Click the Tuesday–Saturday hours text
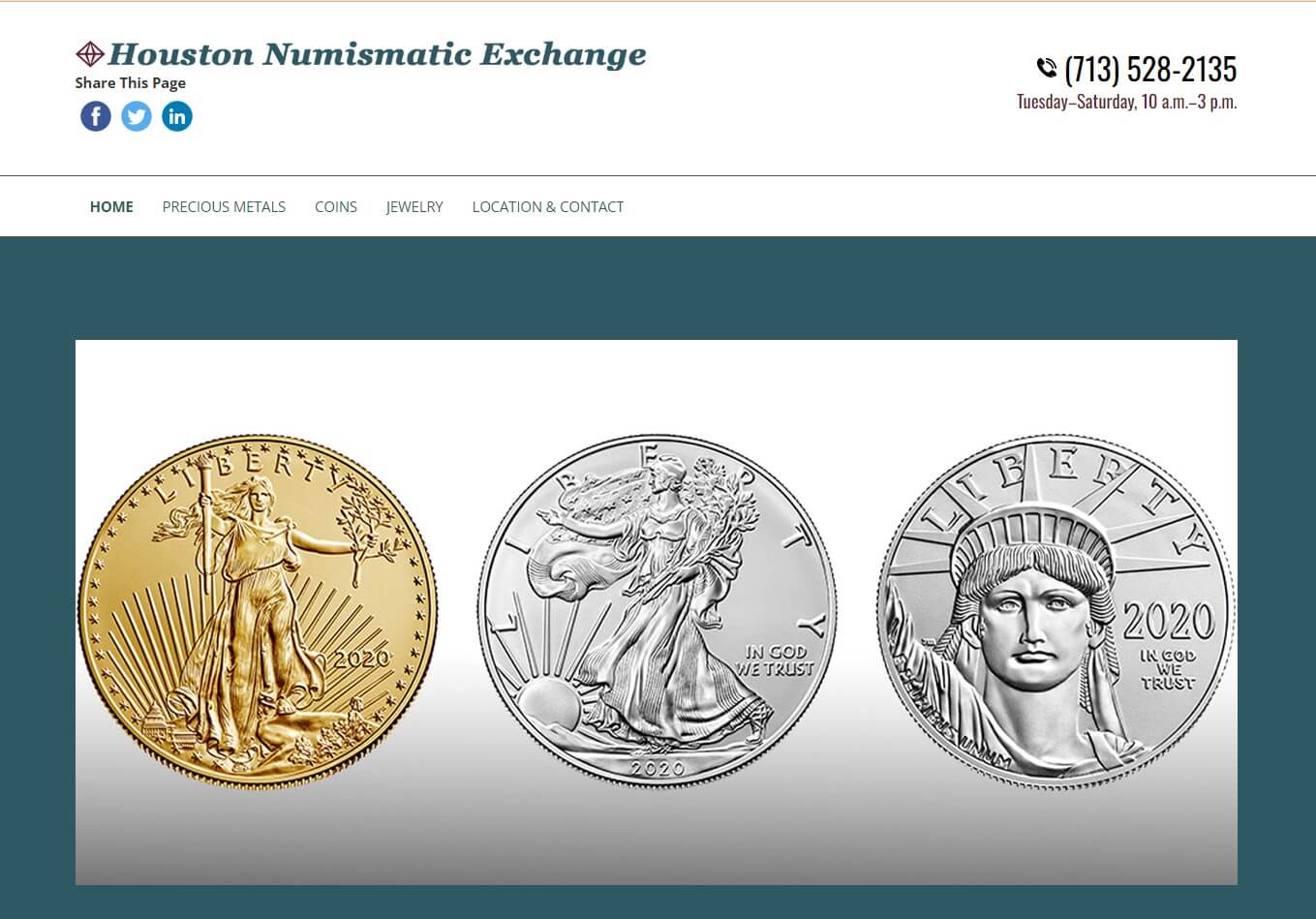Viewport: 1316px width, 919px height. (1127, 102)
